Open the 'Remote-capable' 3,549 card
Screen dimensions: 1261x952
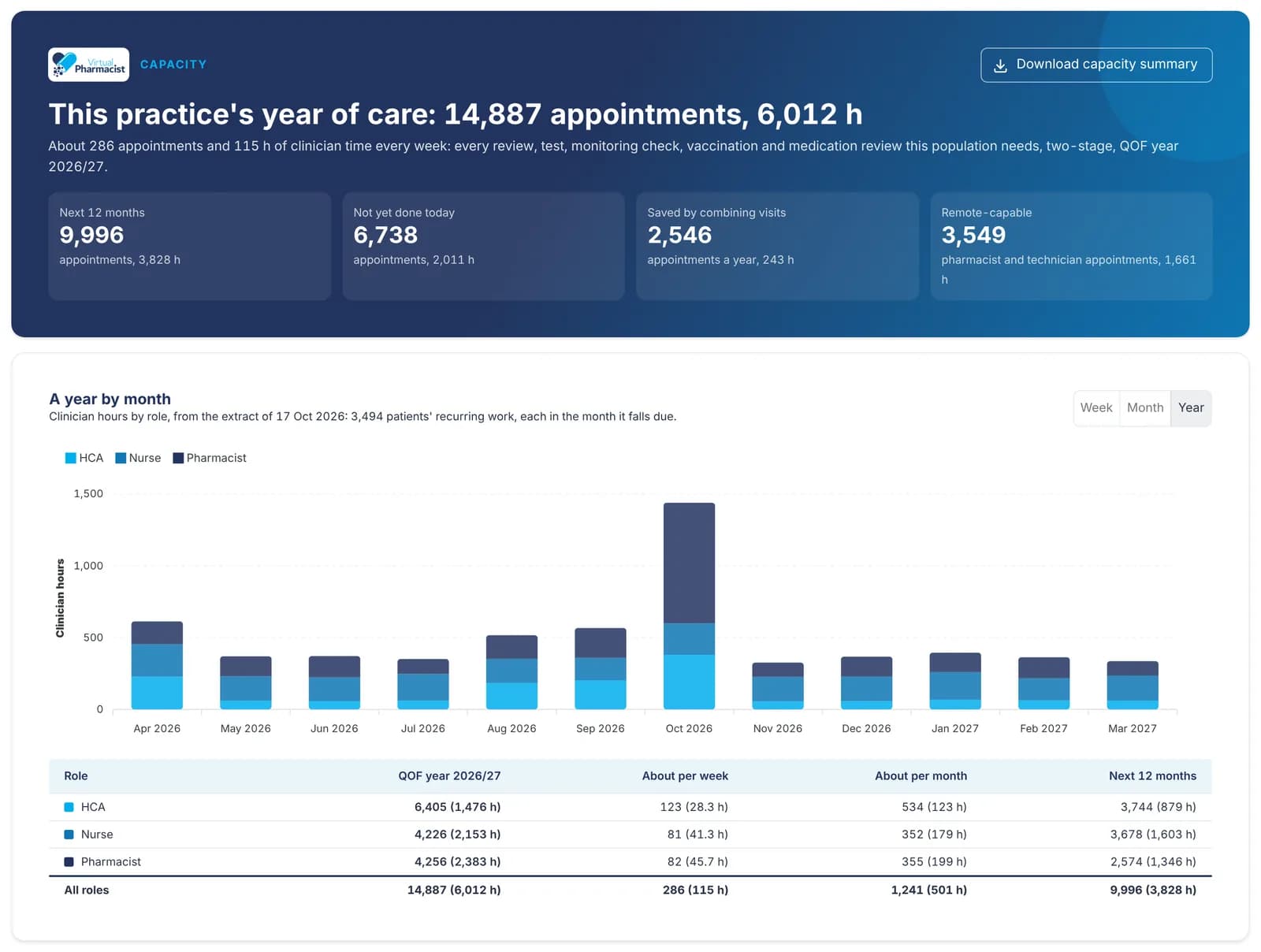pos(1071,246)
